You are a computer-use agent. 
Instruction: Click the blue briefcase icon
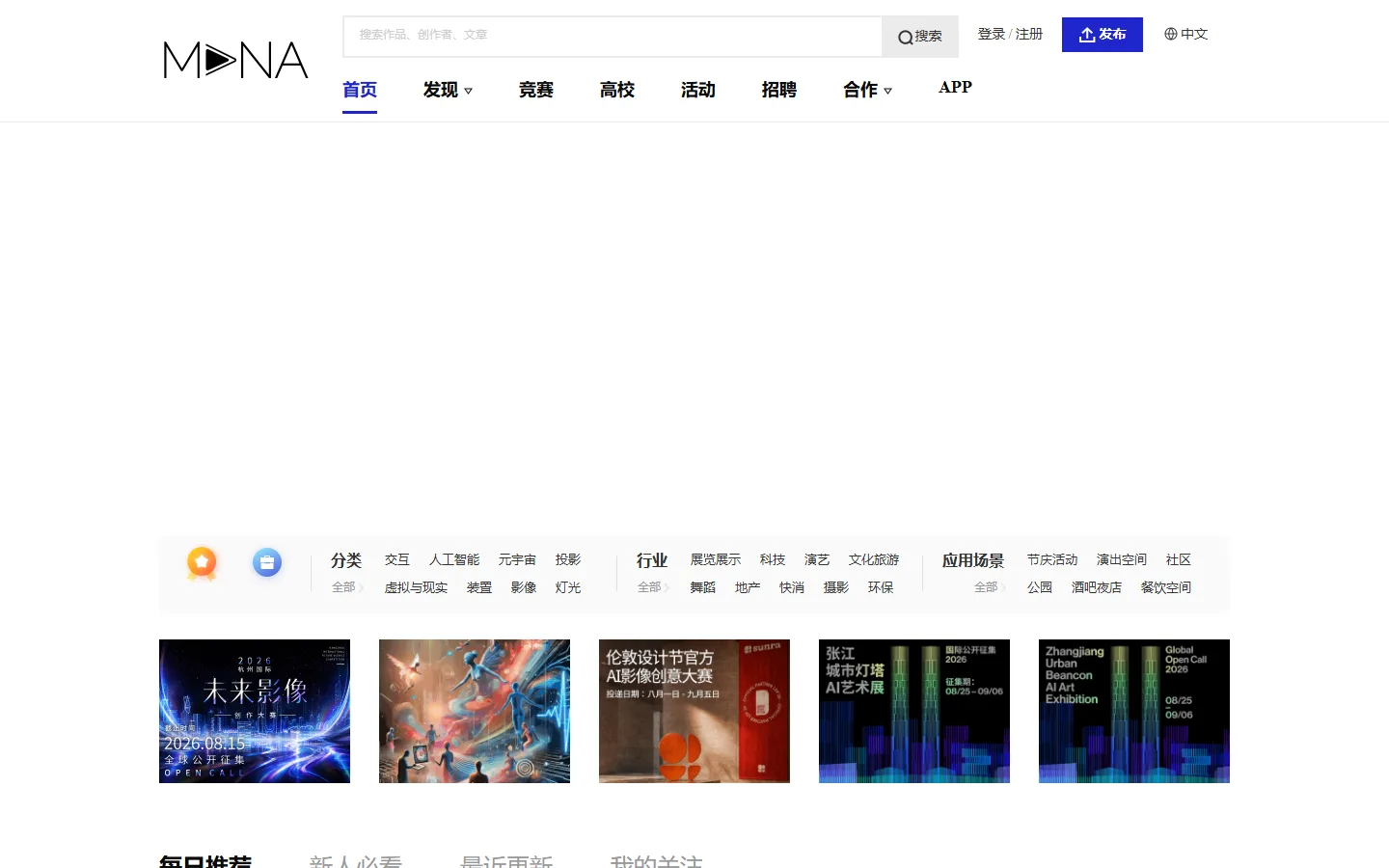[267, 562]
